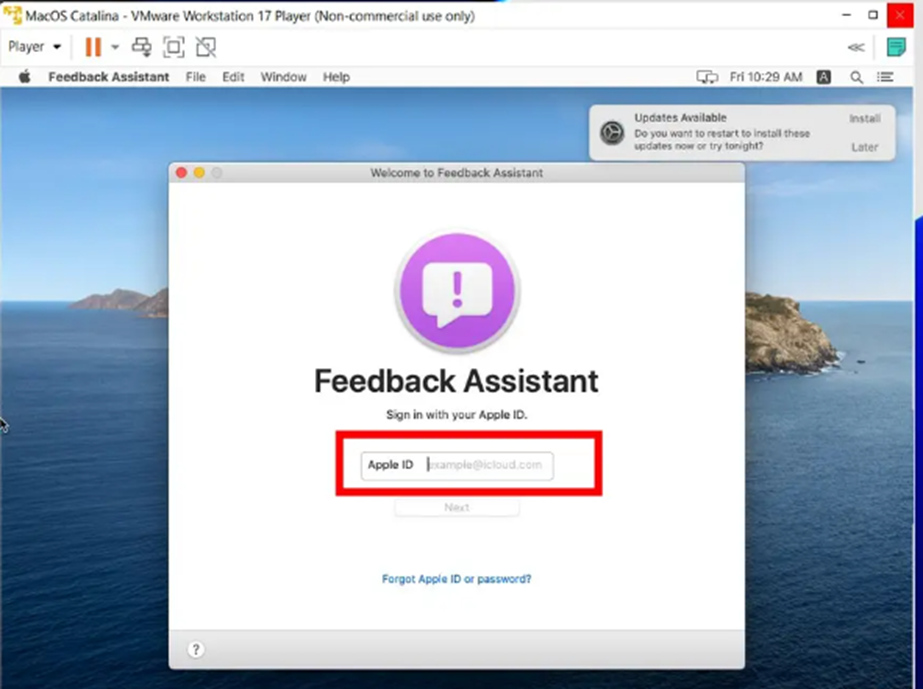Open the Apple menu

pyautogui.click(x=25, y=77)
